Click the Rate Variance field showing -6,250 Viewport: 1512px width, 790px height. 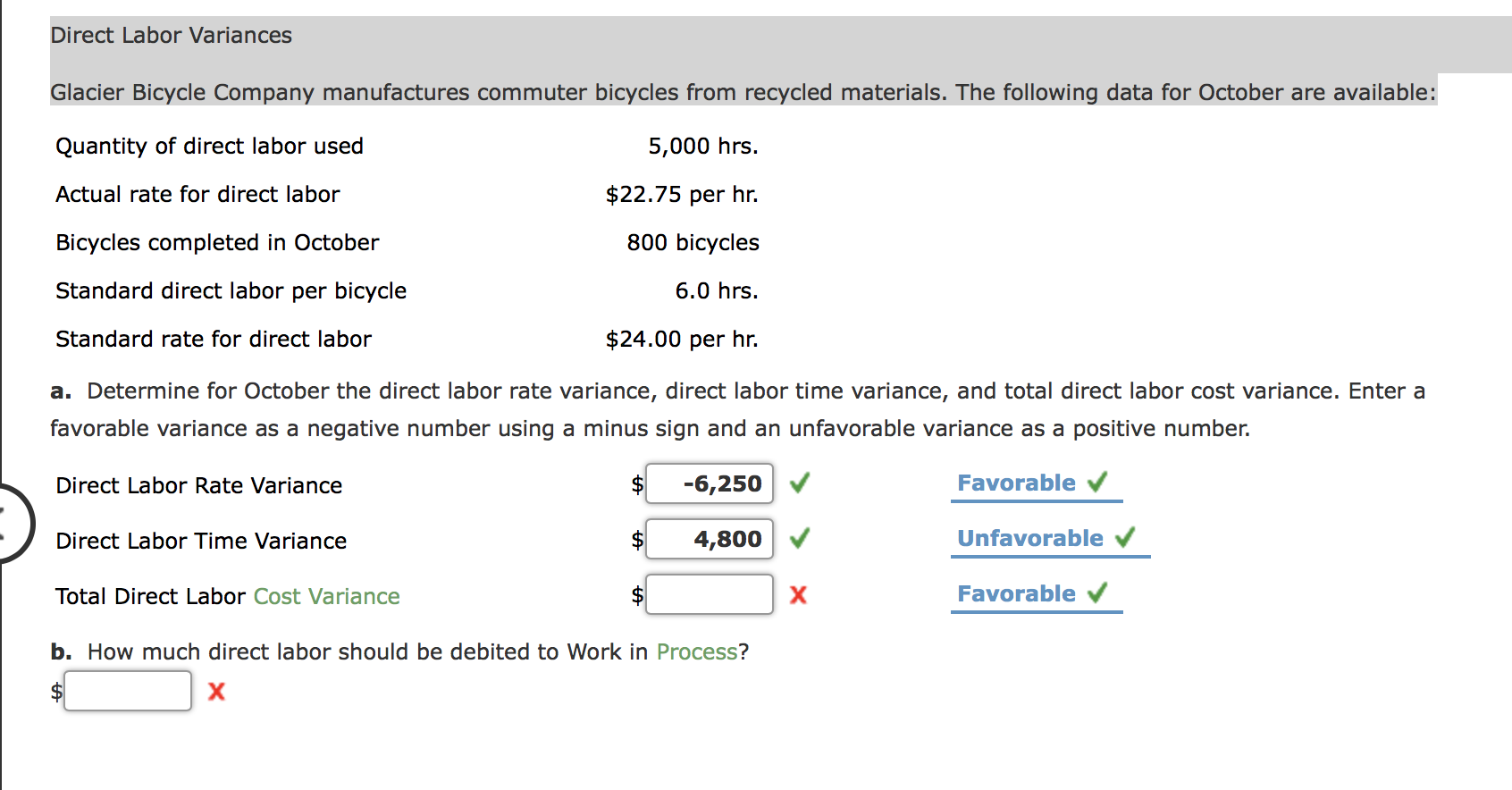coord(710,483)
